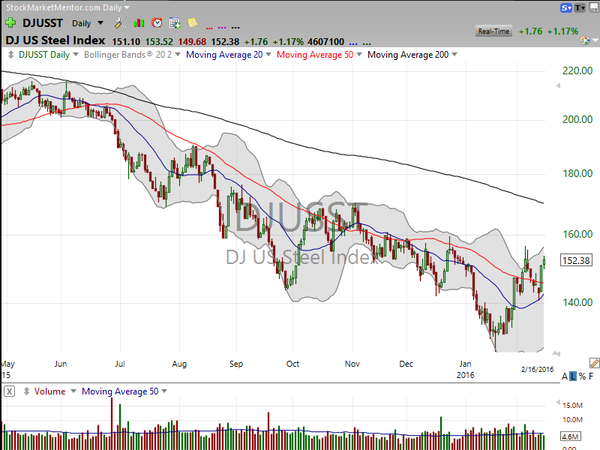600x450 pixels.
Task: Click the green plus add-symbol icon
Action: pyautogui.click(x=10, y=23)
